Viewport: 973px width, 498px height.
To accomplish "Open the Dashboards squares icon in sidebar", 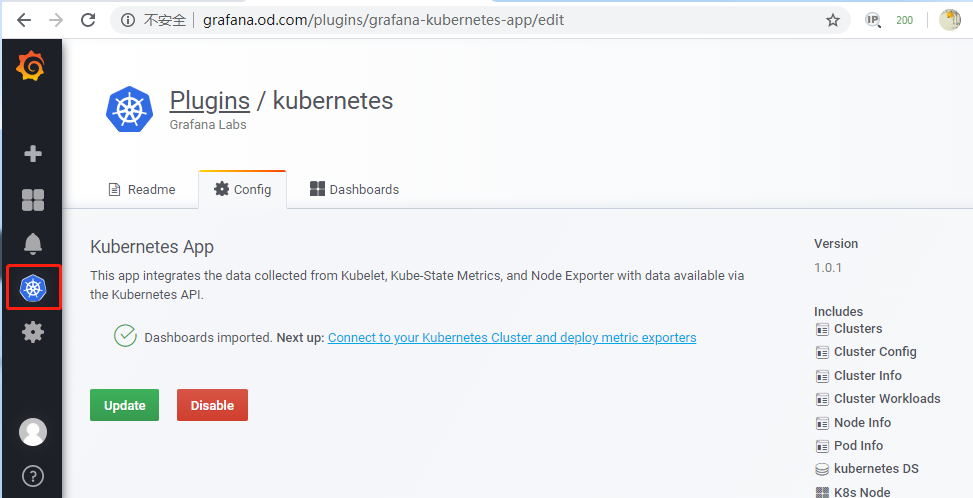I will [33, 200].
